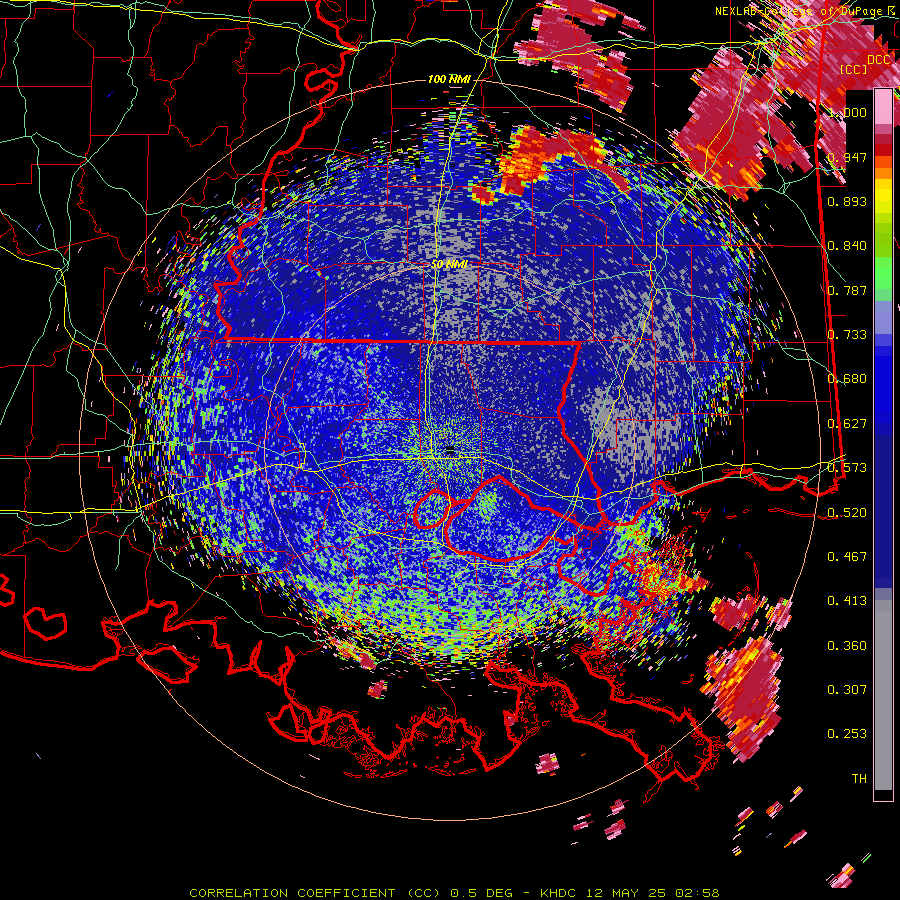Select the 0.467 scale value

coord(847,557)
